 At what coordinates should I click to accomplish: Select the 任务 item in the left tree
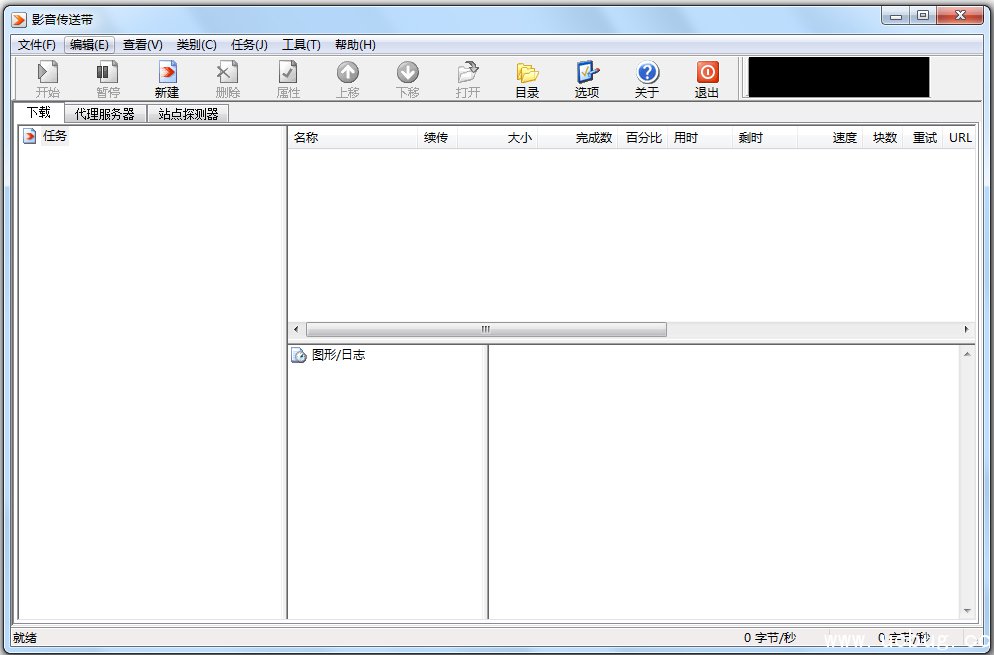pos(54,136)
